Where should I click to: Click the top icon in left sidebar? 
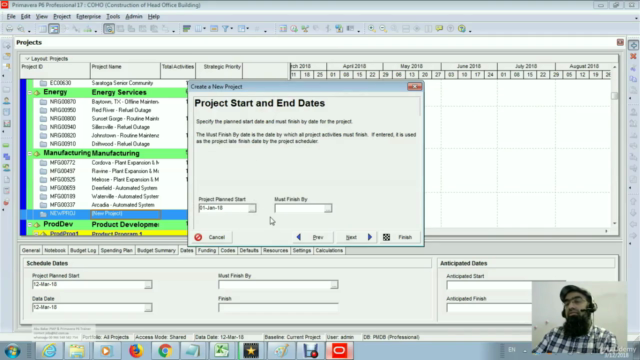(7, 45)
